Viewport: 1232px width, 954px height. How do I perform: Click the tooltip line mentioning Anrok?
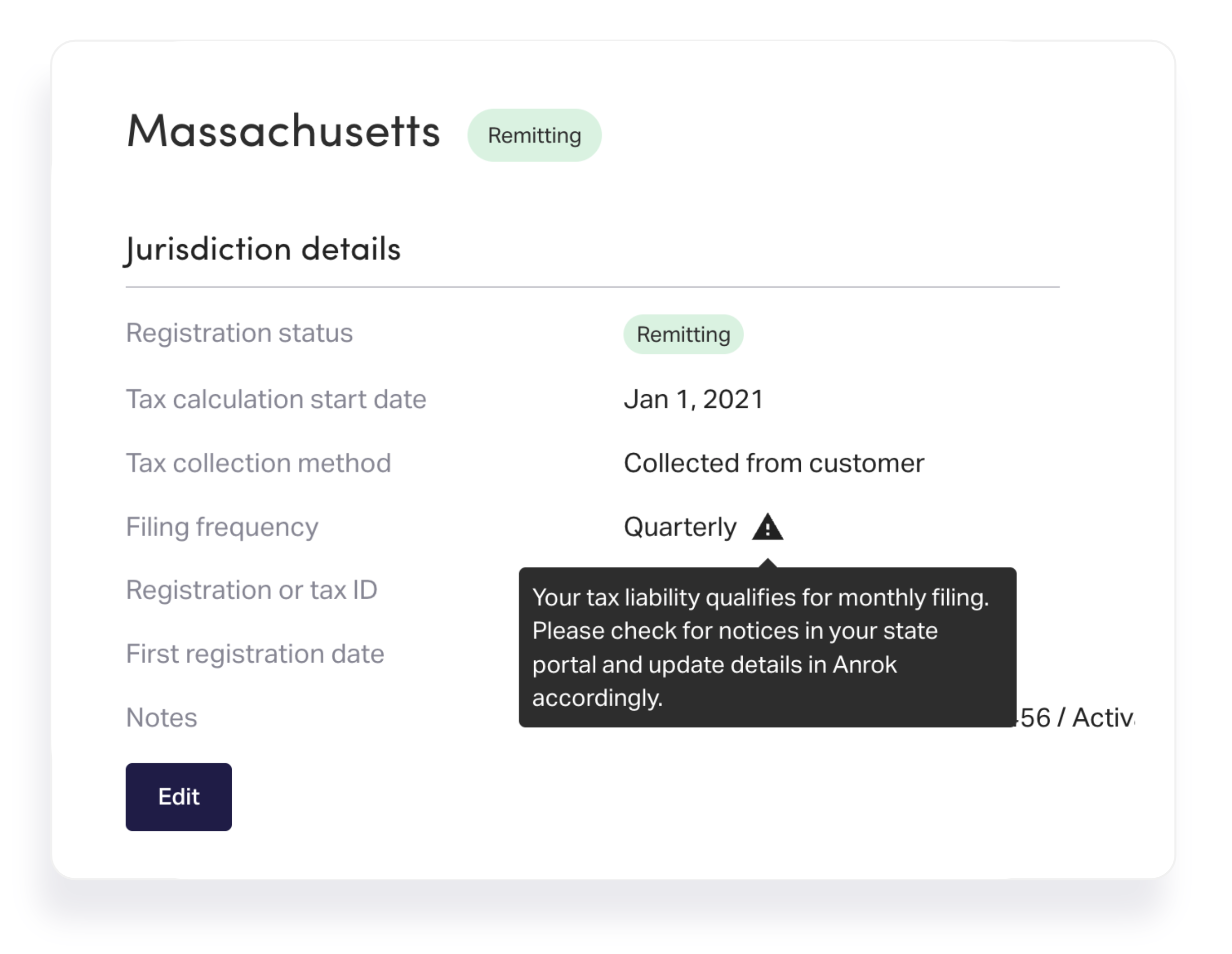coord(714,664)
